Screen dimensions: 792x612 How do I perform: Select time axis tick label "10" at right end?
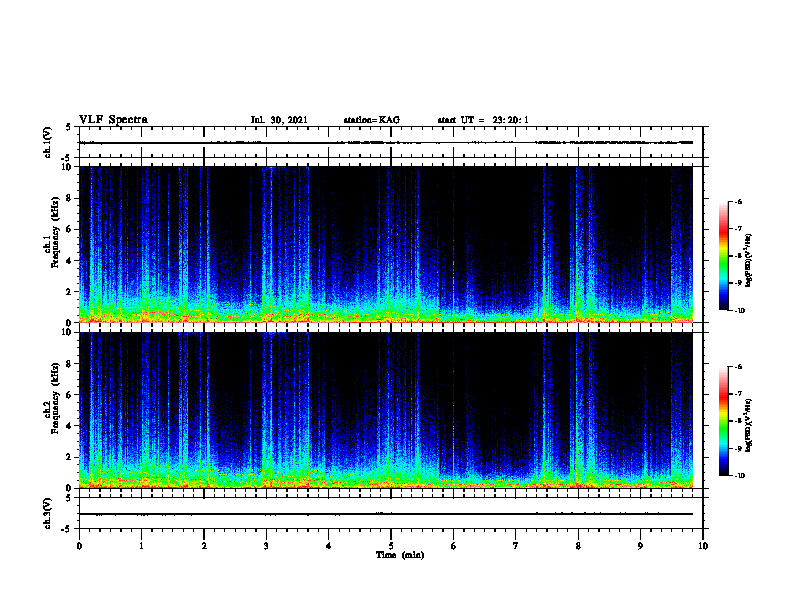click(703, 546)
